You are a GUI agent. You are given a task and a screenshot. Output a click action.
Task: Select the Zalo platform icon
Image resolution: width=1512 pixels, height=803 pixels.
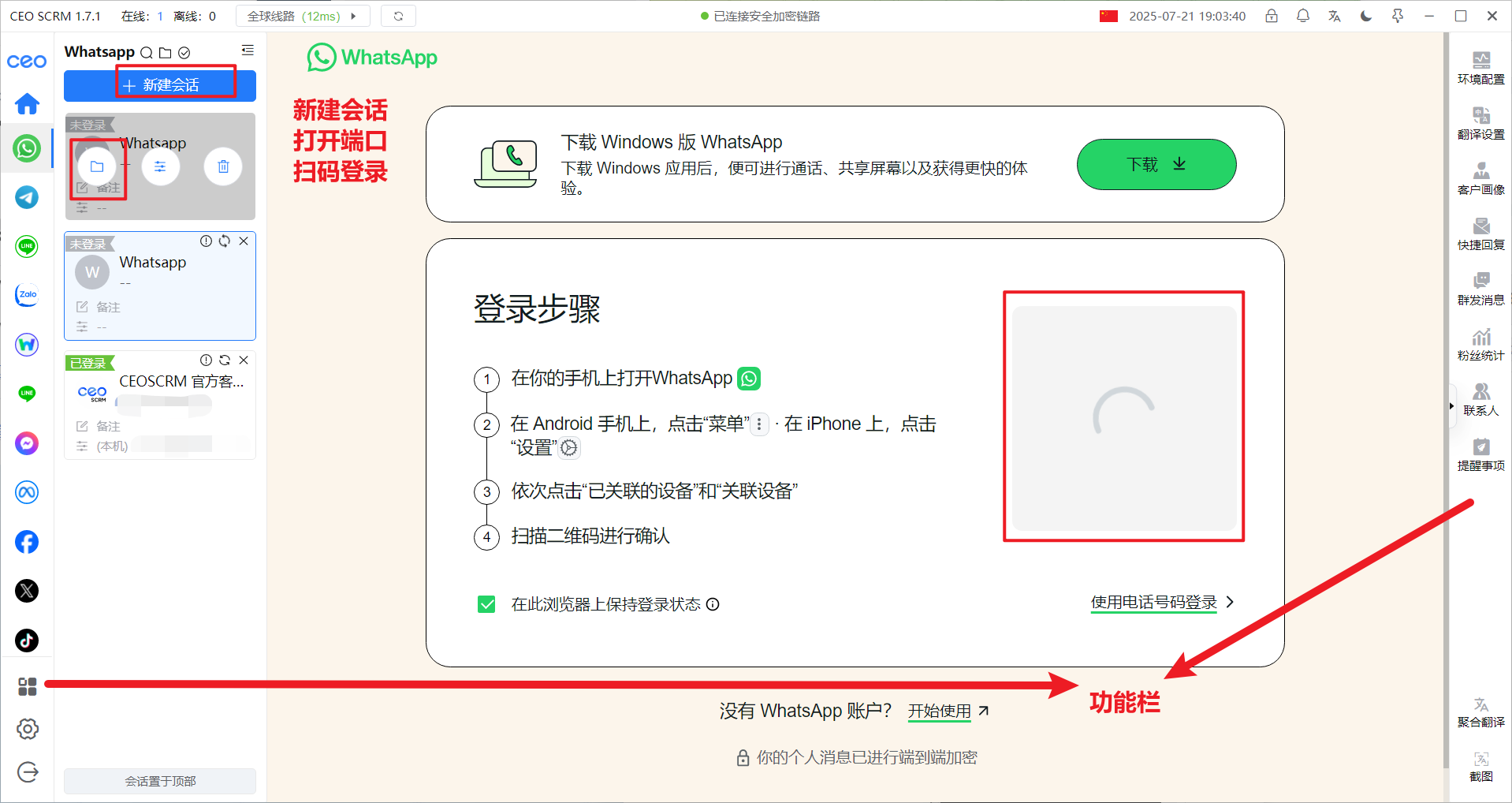point(27,295)
